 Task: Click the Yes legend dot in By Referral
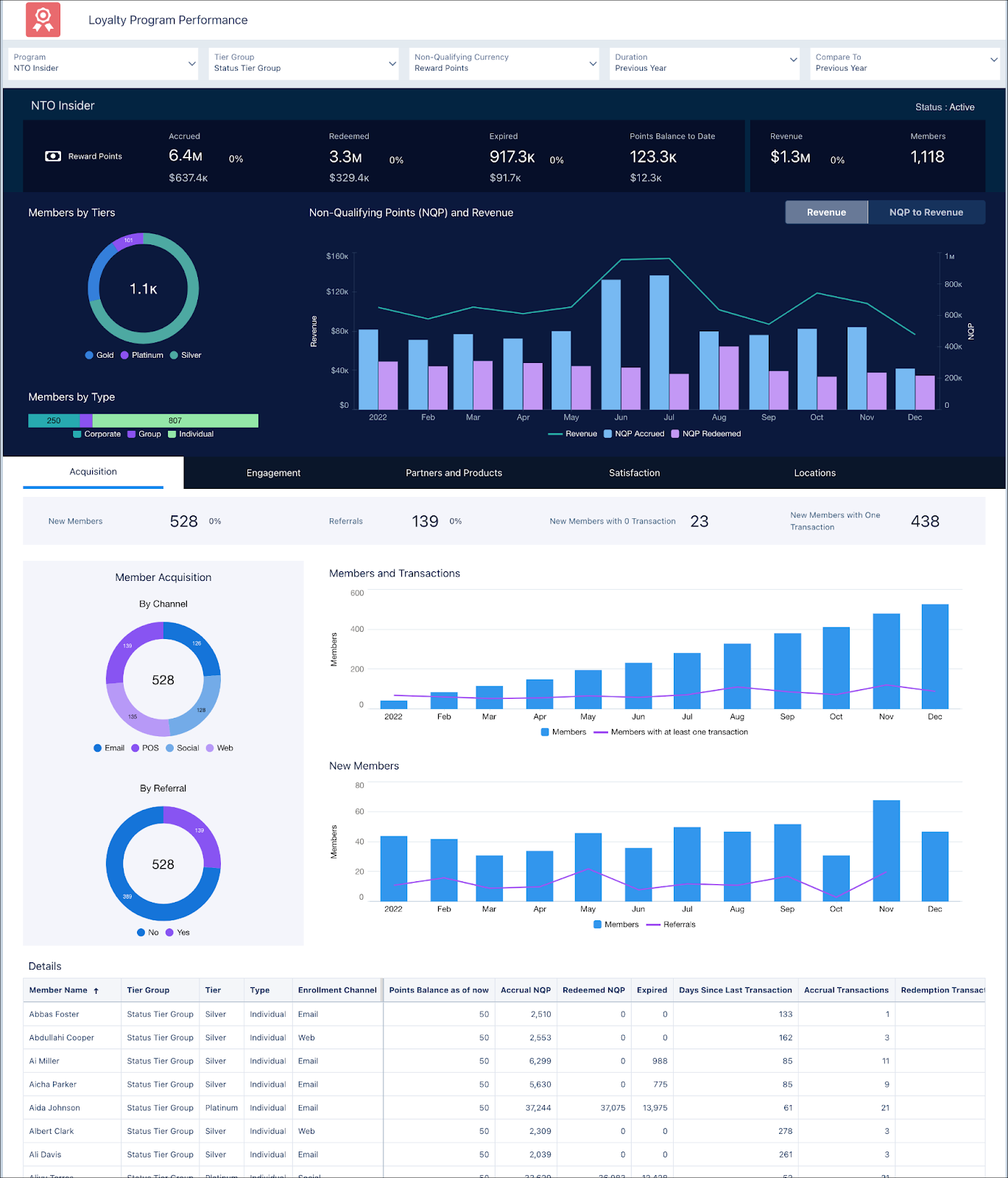(x=169, y=933)
